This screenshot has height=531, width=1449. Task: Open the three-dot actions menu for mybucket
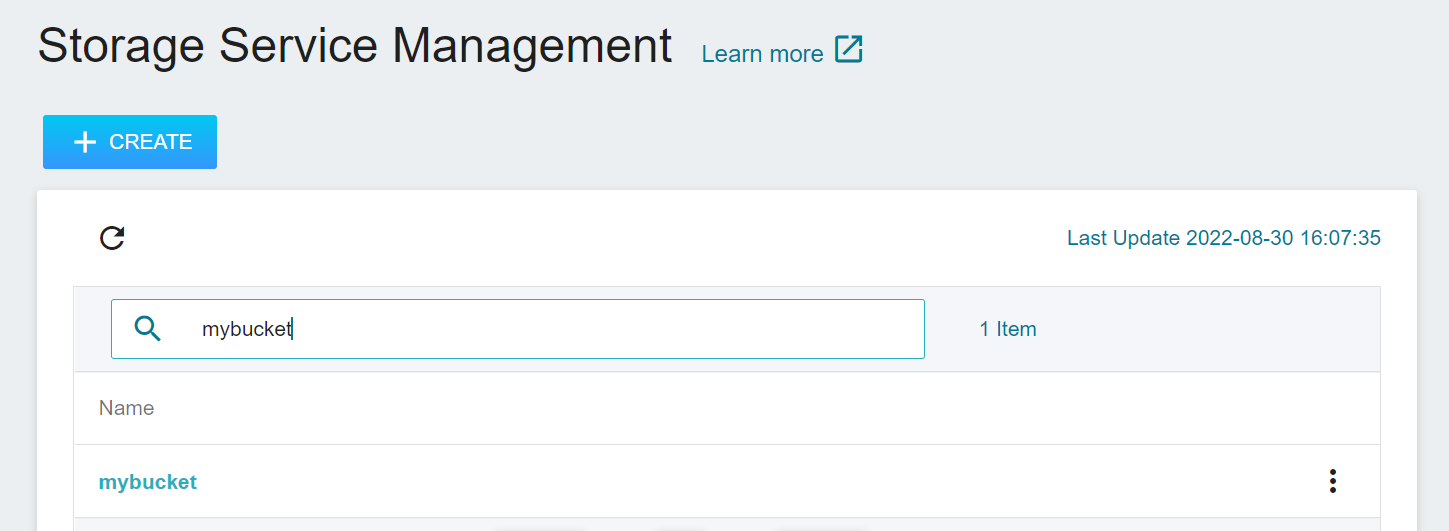pos(1332,481)
